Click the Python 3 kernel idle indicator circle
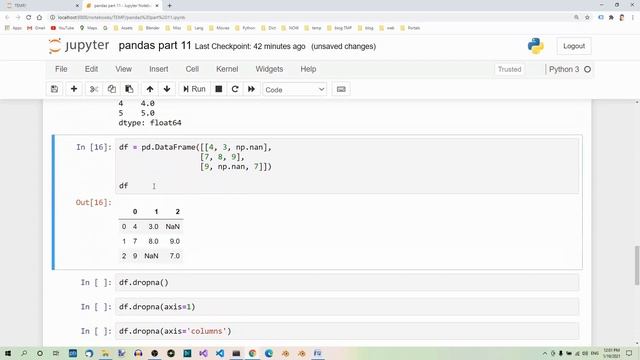Viewport: 640px width, 360px height. tap(587, 69)
